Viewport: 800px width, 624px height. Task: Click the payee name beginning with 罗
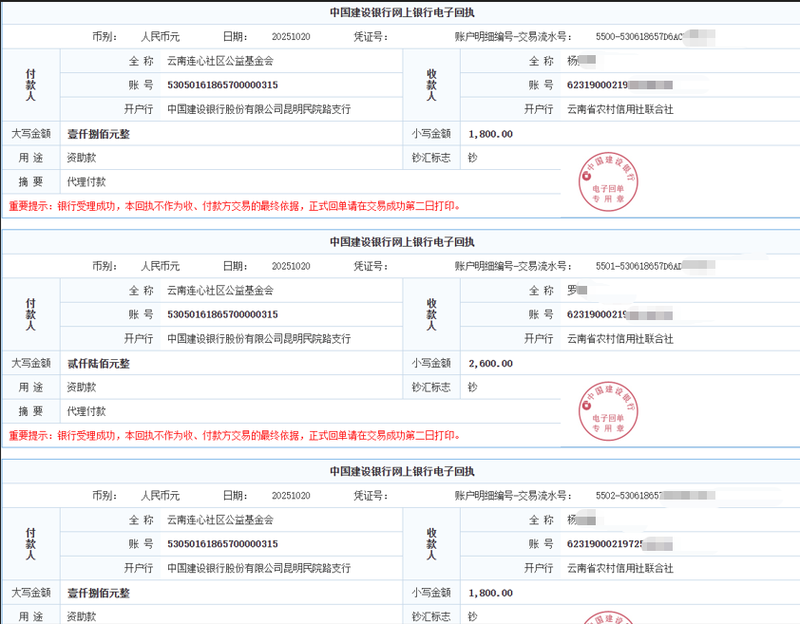click(x=573, y=290)
